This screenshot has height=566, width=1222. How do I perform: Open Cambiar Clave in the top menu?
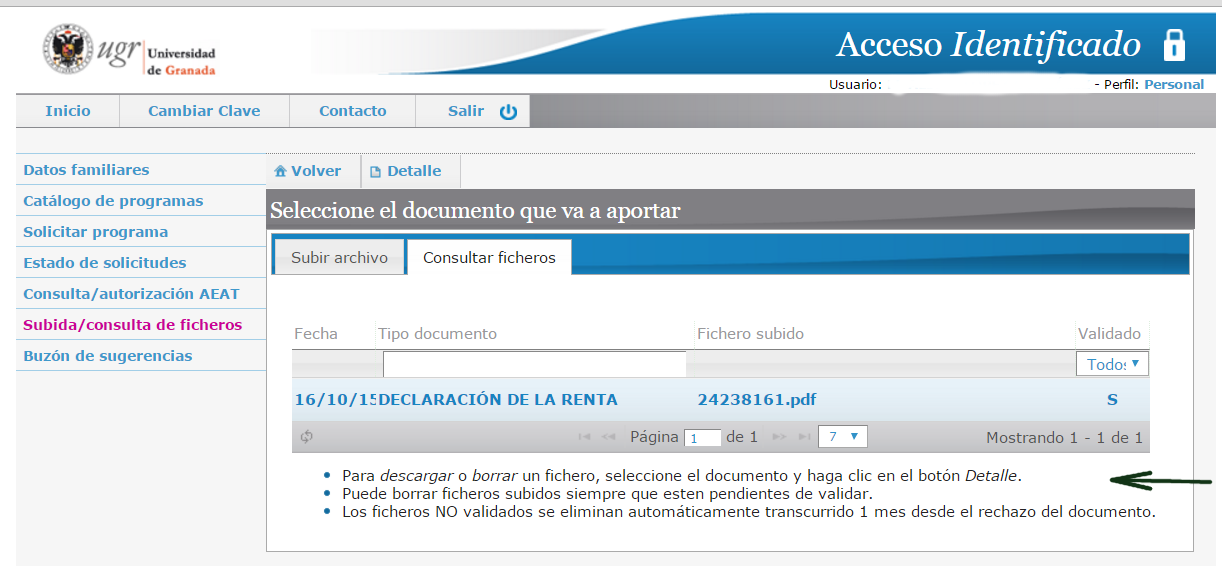click(204, 111)
